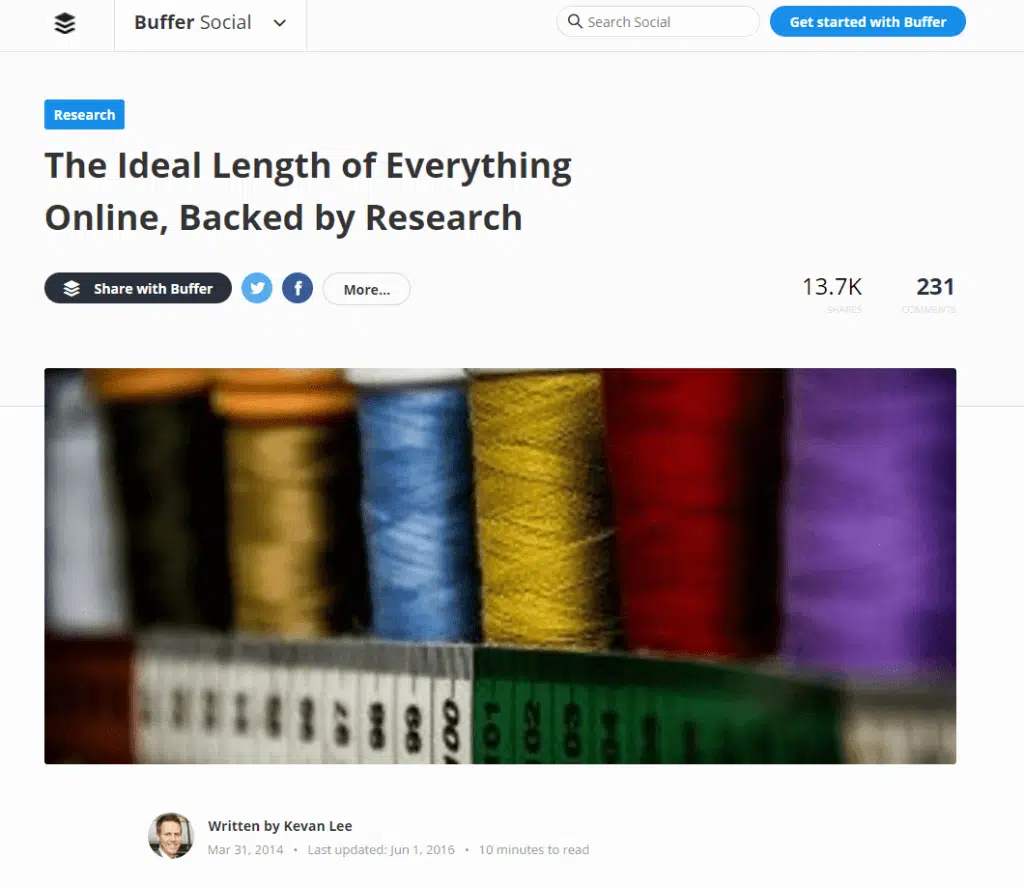Click the magnifying glass search icon

[x=575, y=22]
